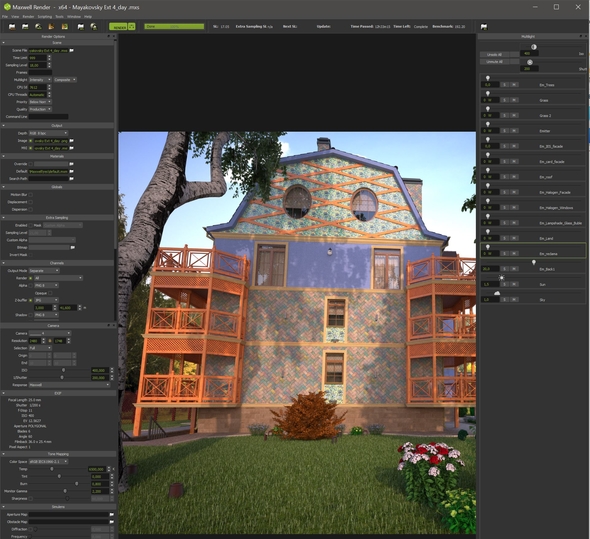Image resolution: width=590 pixels, height=539 pixels.
Task: Browse for Obstacle Map folder icon
Action: (x=112, y=522)
